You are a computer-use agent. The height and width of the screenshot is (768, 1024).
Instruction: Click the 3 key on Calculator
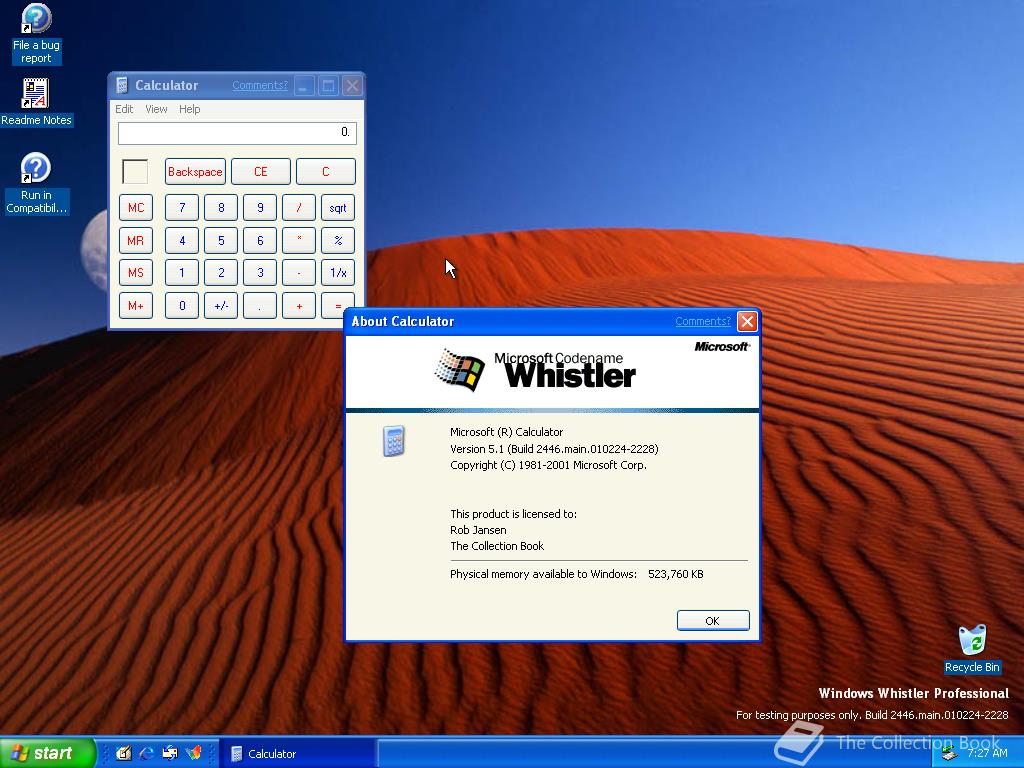260,272
